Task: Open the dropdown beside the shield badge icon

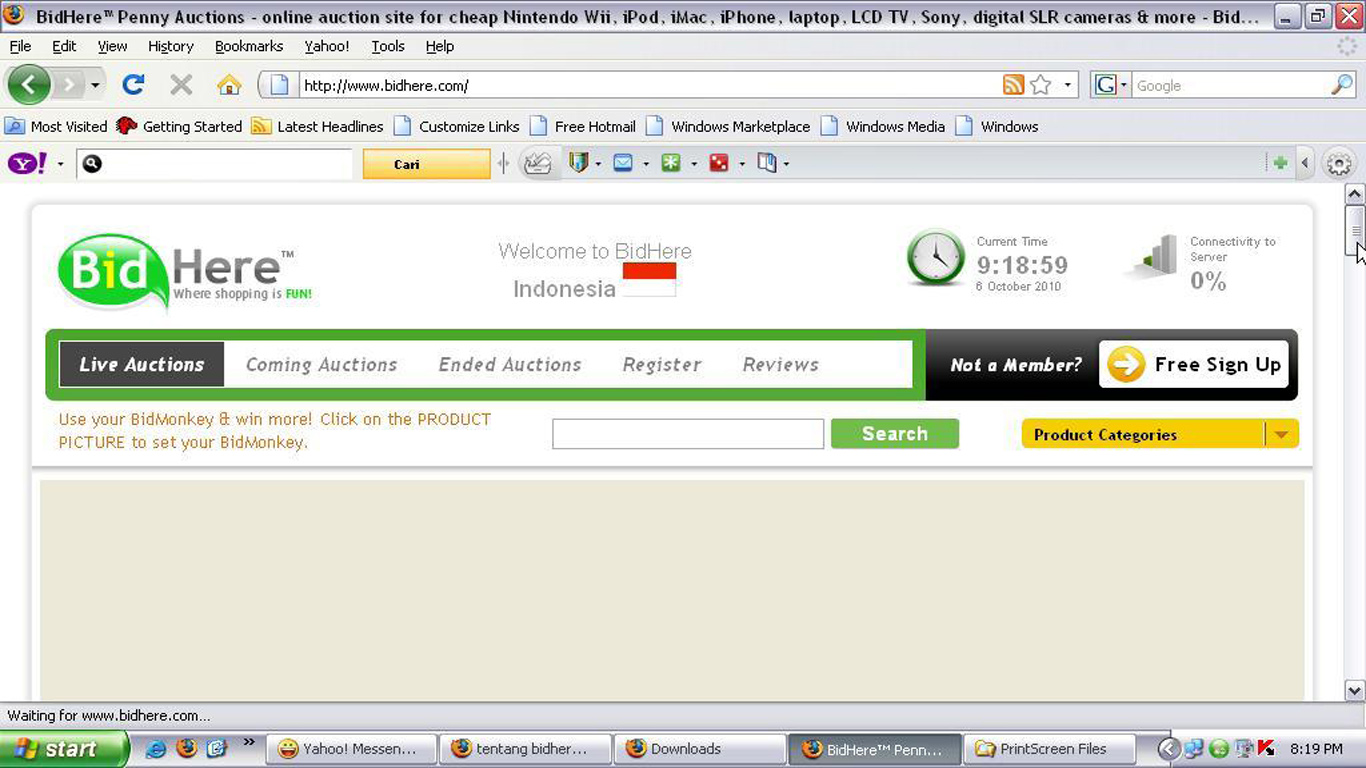Action: 598,164
